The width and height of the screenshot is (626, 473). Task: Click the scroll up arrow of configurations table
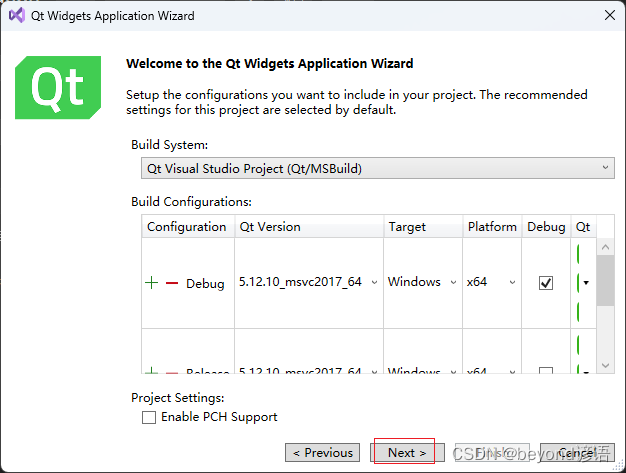pyautogui.click(x=605, y=247)
